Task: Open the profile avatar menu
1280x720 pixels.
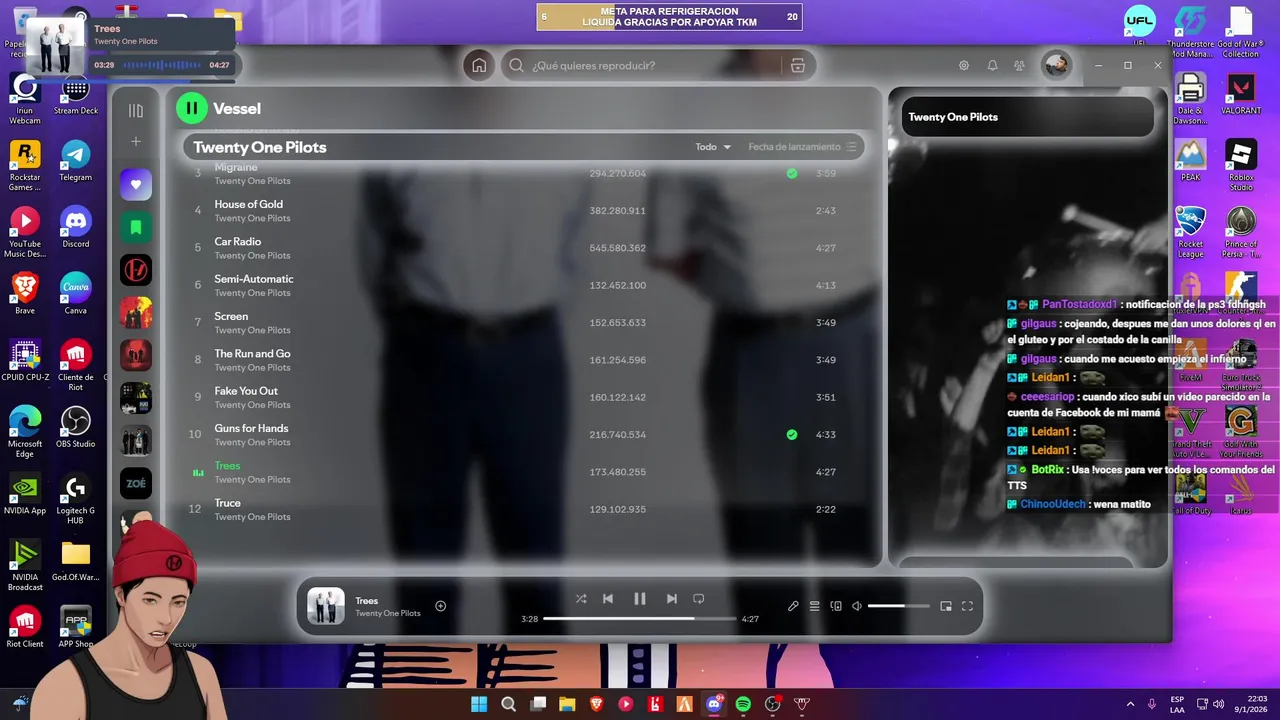Action: (1056, 65)
